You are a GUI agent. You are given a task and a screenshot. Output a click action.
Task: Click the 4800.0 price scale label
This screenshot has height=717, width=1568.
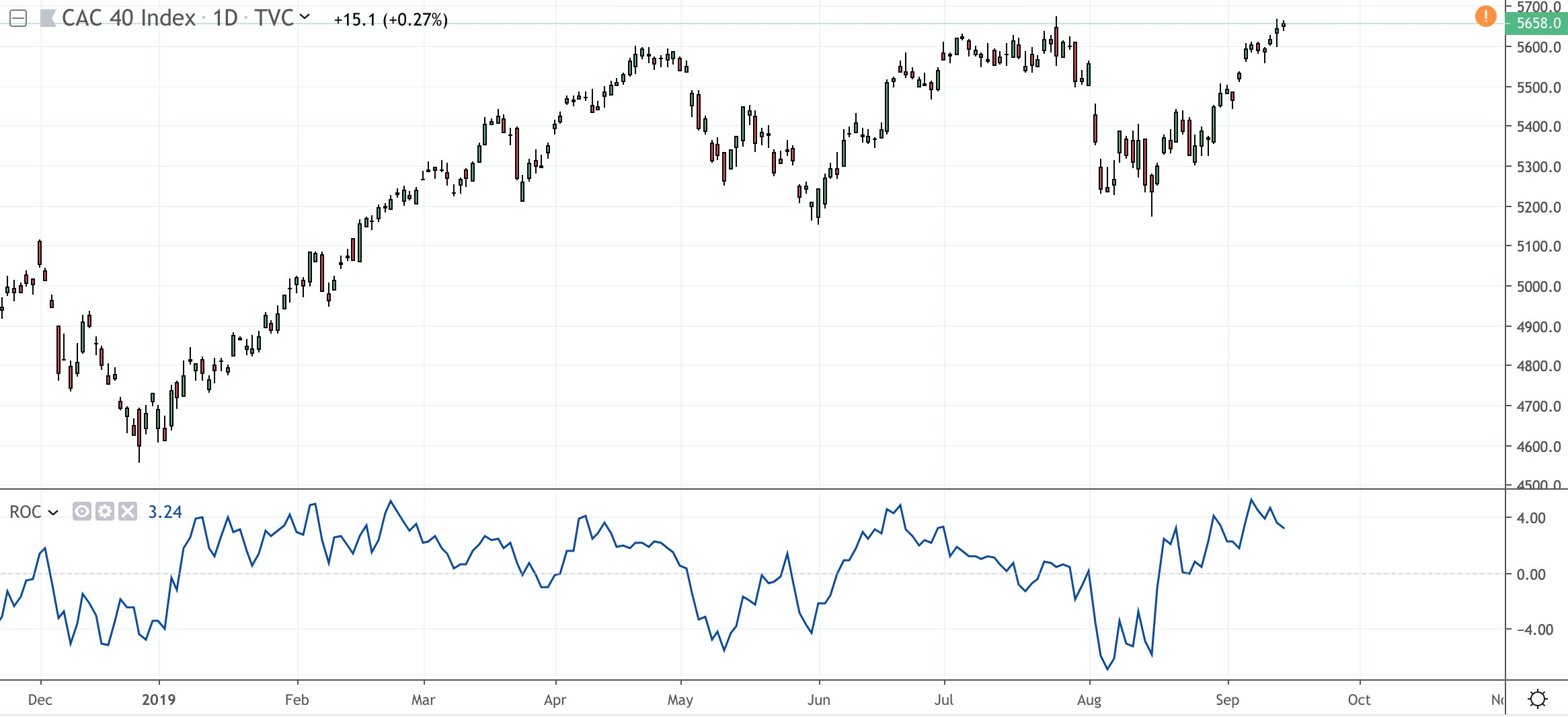click(1538, 366)
